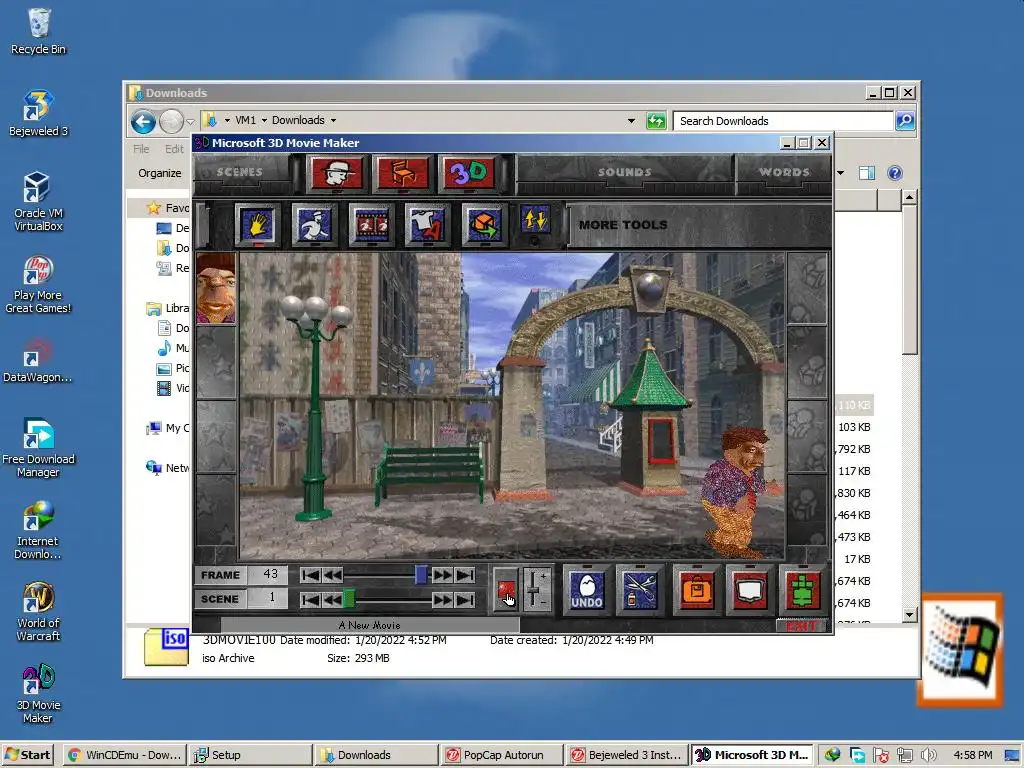Open recent locations dropdown in Downloads
This screenshot has height=768, width=1024.
coord(190,121)
